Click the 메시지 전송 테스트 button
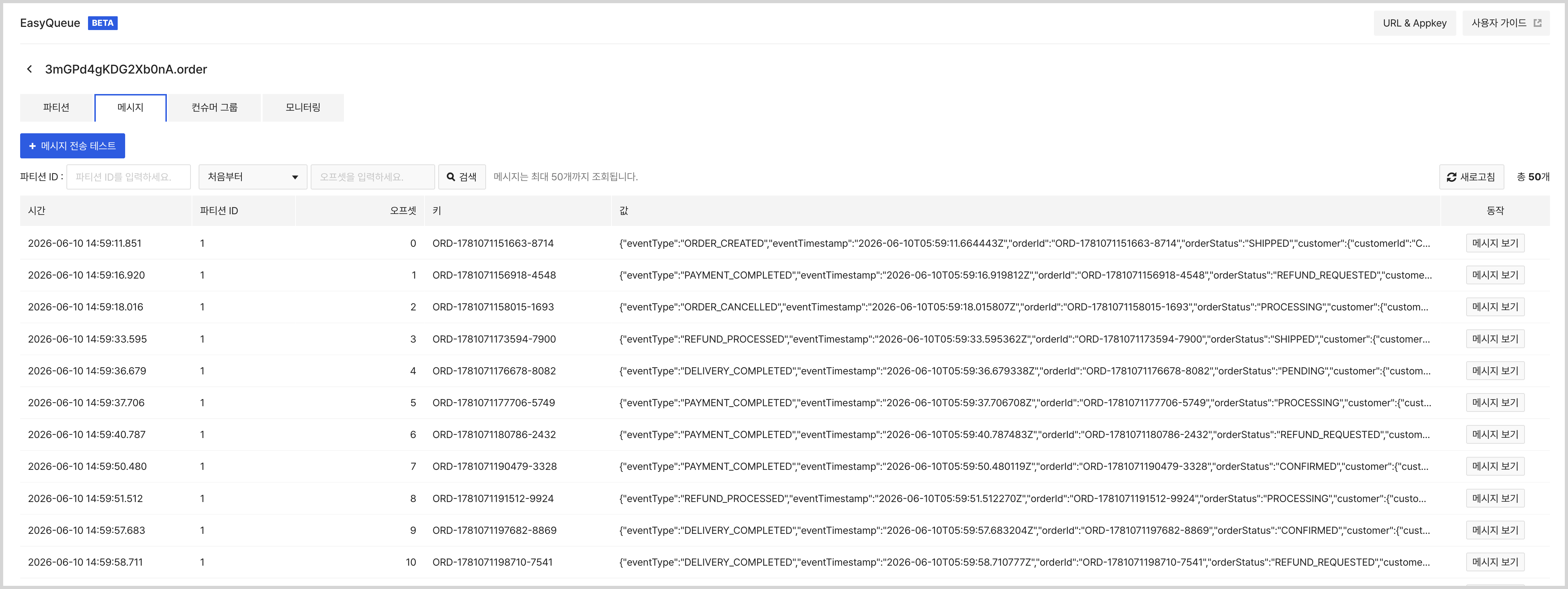Image resolution: width=1568 pixels, height=589 pixels. [72, 146]
